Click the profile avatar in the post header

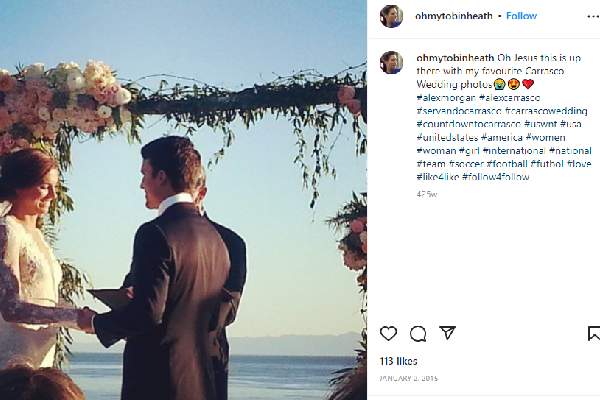(391, 16)
